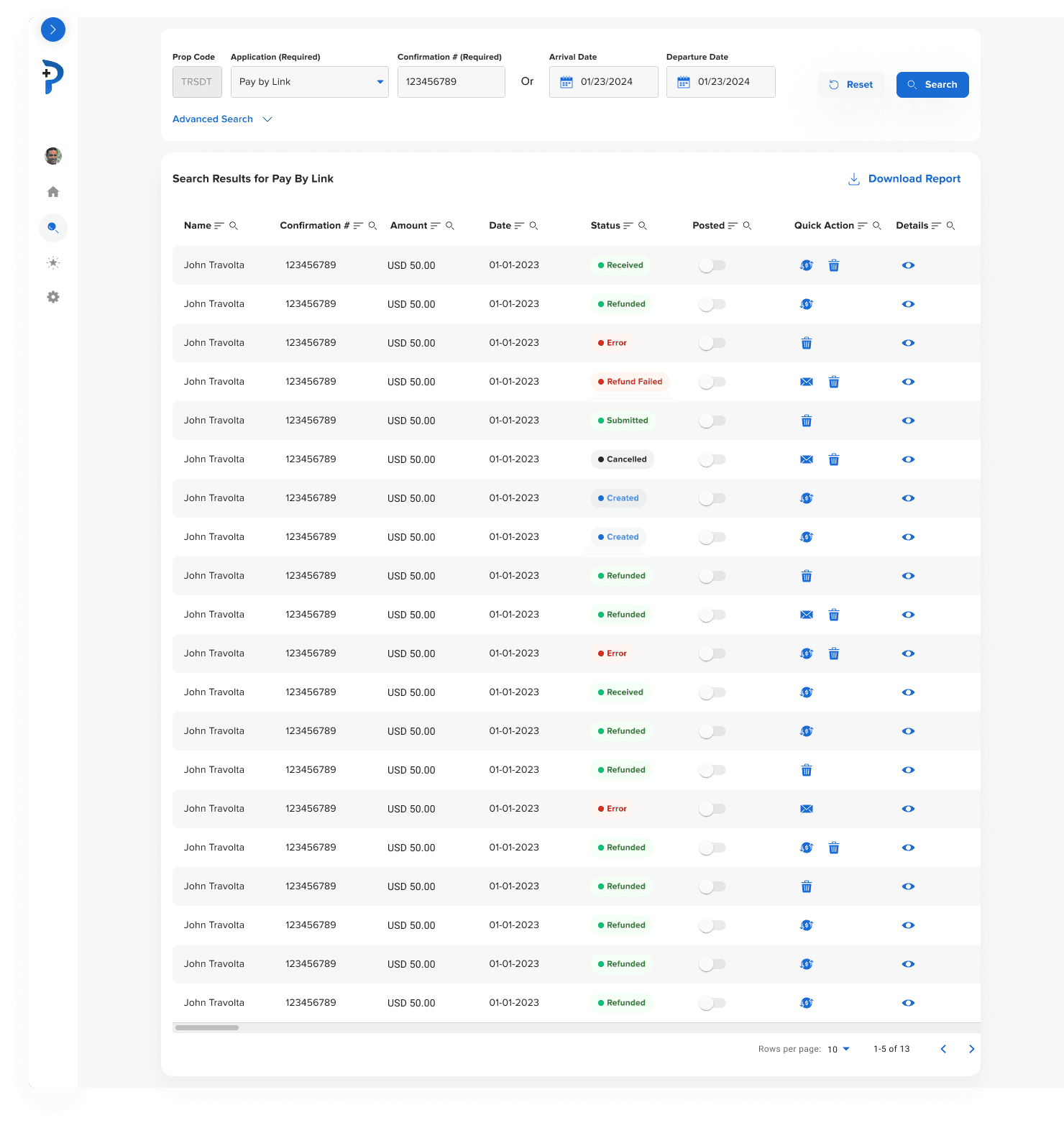This screenshot has width=1064, height=1128.
Task: Click the blue Search button
Action: (x=932, y=85)
